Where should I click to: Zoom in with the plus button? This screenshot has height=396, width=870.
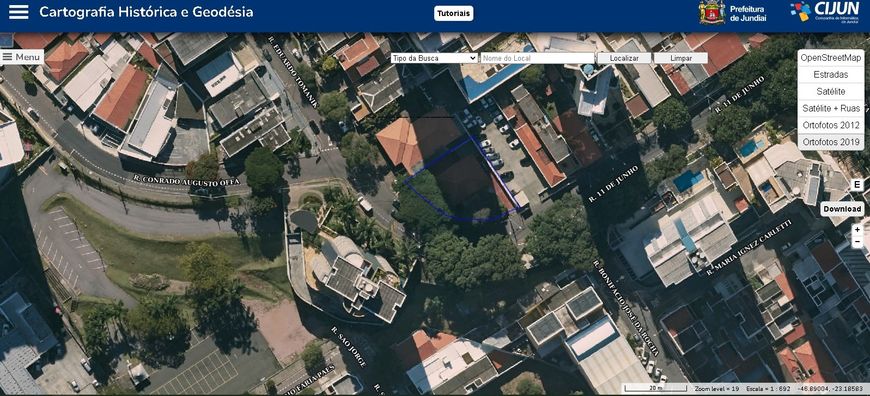(x=857, y=230)
